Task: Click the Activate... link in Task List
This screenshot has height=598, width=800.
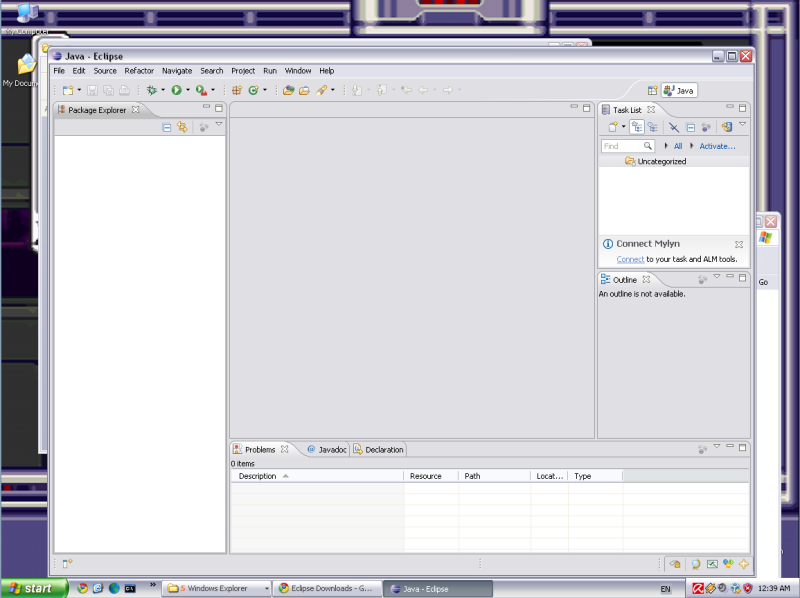Action: (716, 146)
